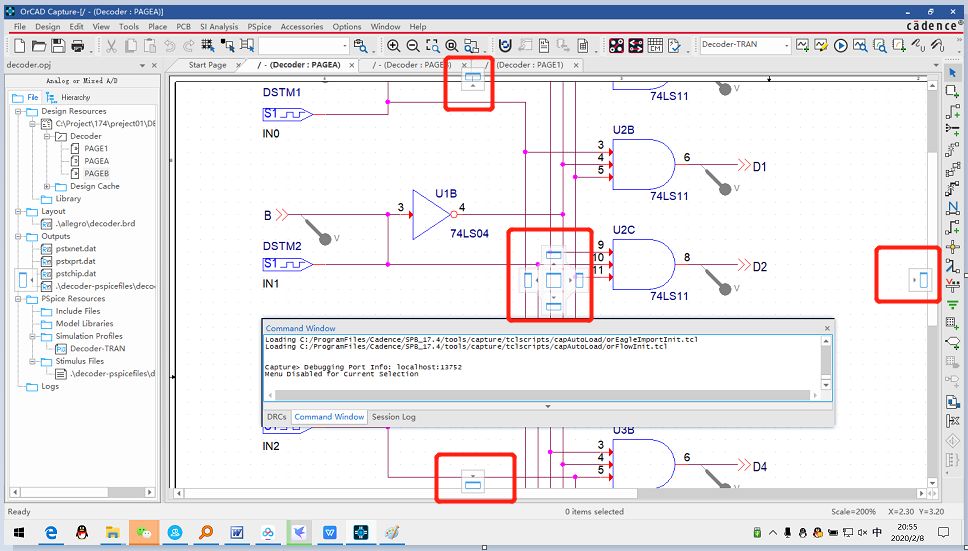
Task: Click the Open folder toolbar icon
Action: (39, 46)
